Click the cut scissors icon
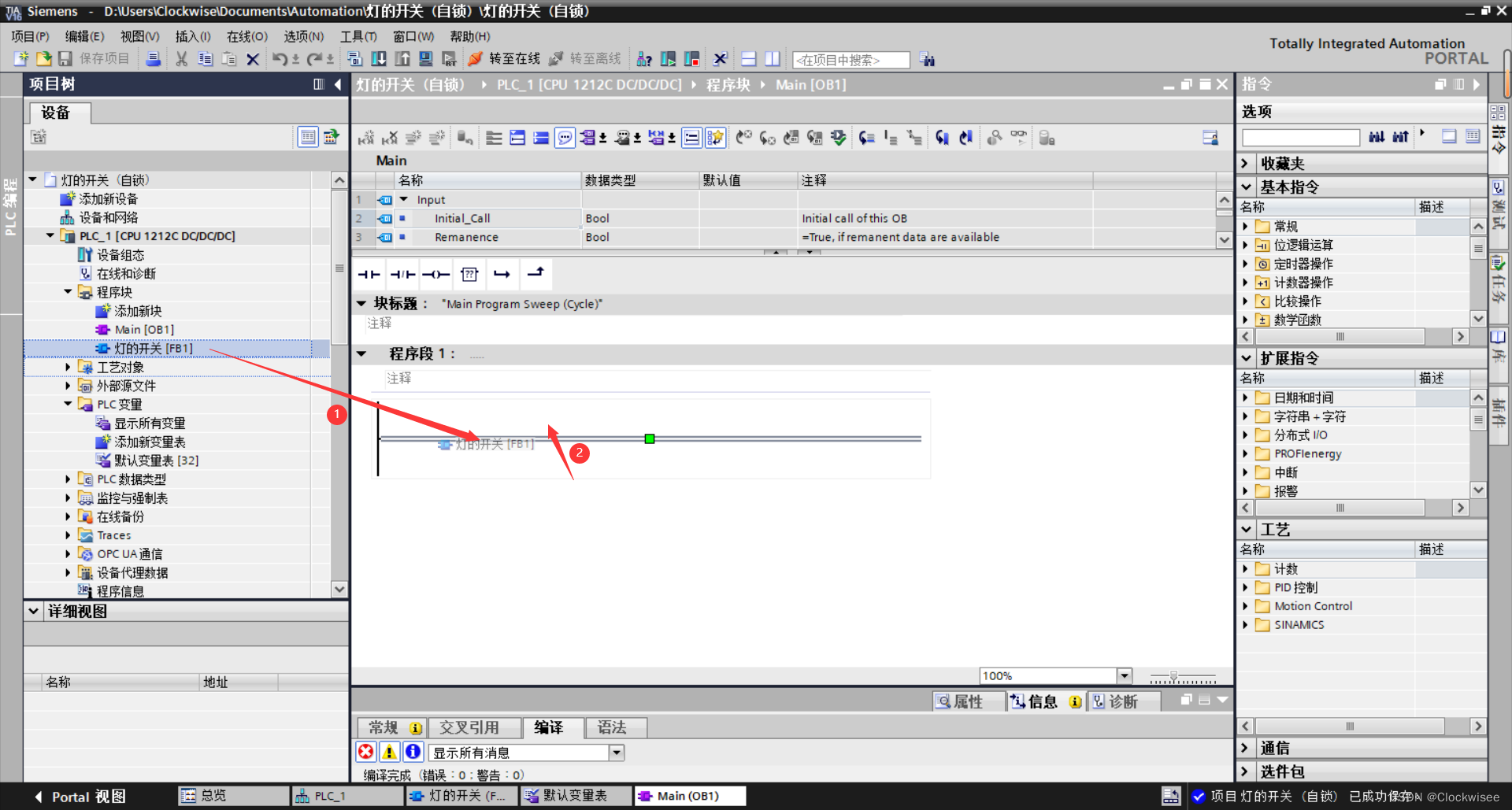This screenshot has height=810, width=1512. tap(182, 59)
